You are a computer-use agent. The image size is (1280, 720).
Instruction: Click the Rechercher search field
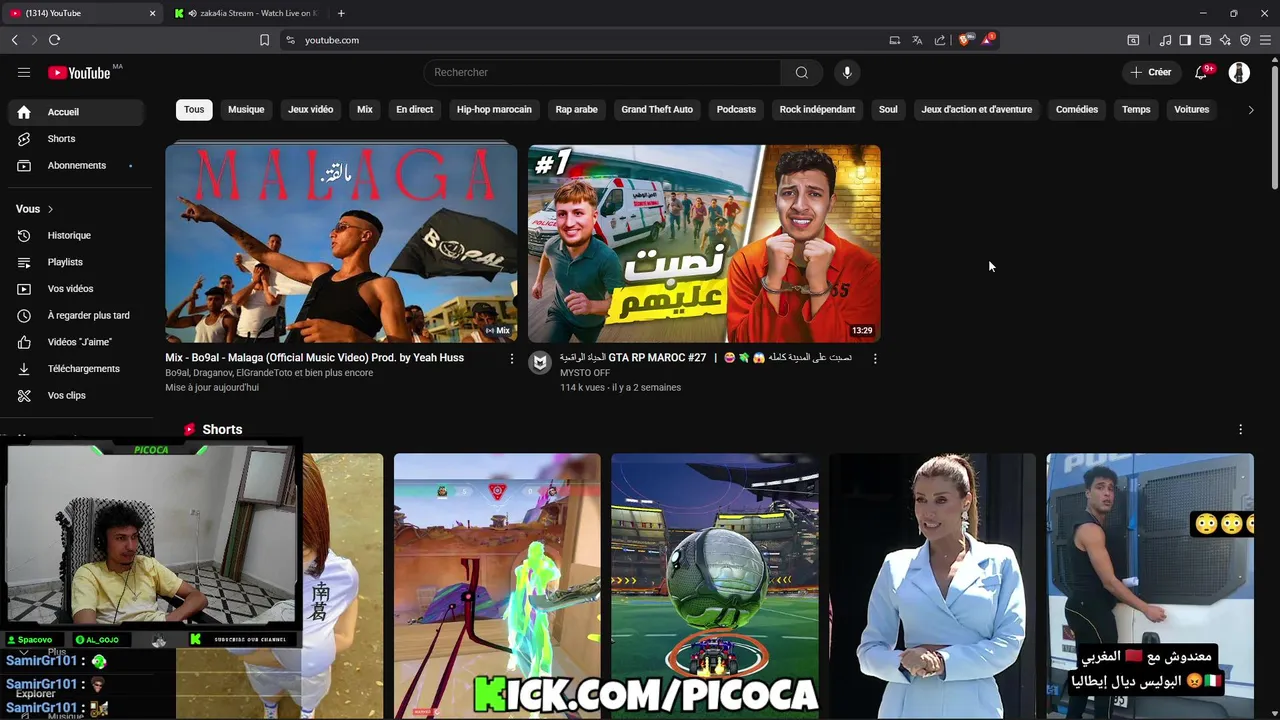(602, 72)
